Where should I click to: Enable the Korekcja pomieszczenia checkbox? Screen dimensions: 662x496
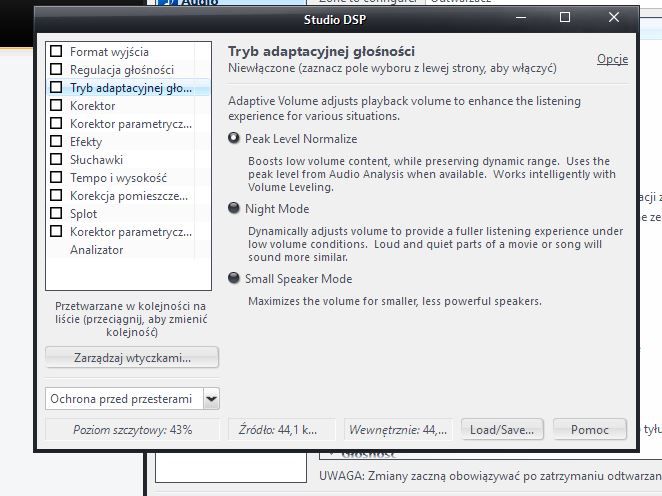click(56, 195)
